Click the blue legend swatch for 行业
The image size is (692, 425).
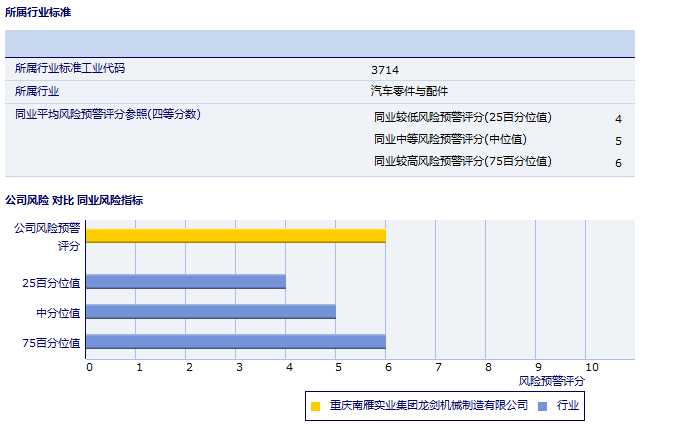coord(542,406)
